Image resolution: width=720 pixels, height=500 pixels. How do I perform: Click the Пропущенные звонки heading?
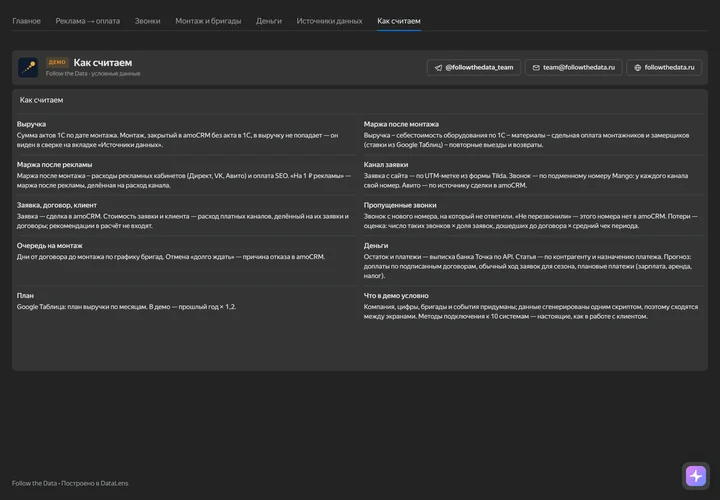click(x=400, y=205)
